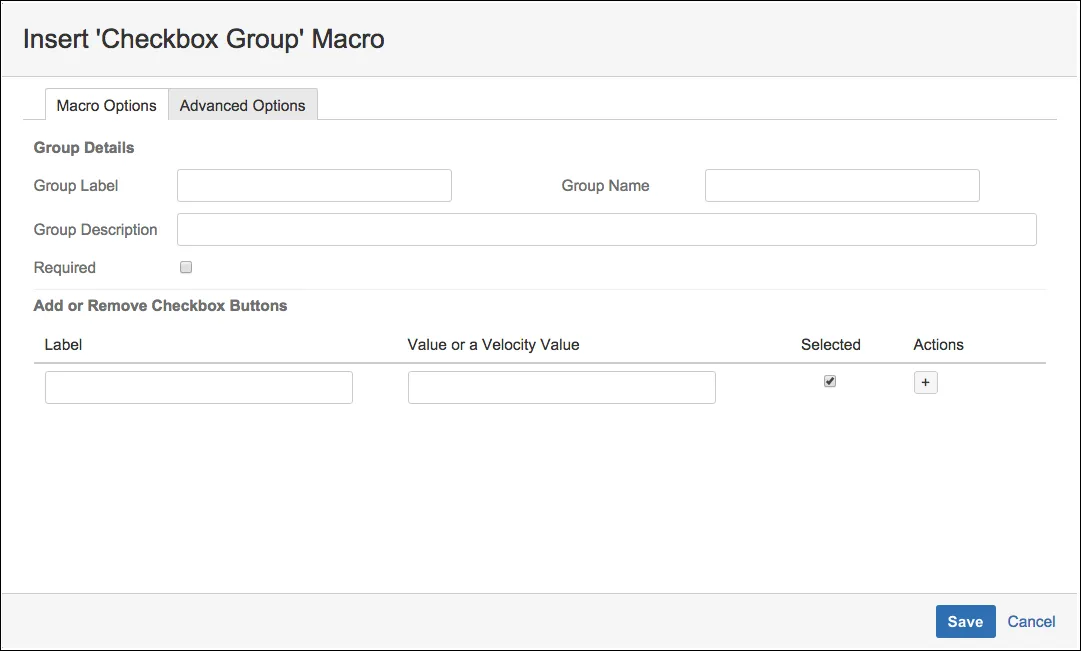Click into the Group Description field

coord(607,230)
